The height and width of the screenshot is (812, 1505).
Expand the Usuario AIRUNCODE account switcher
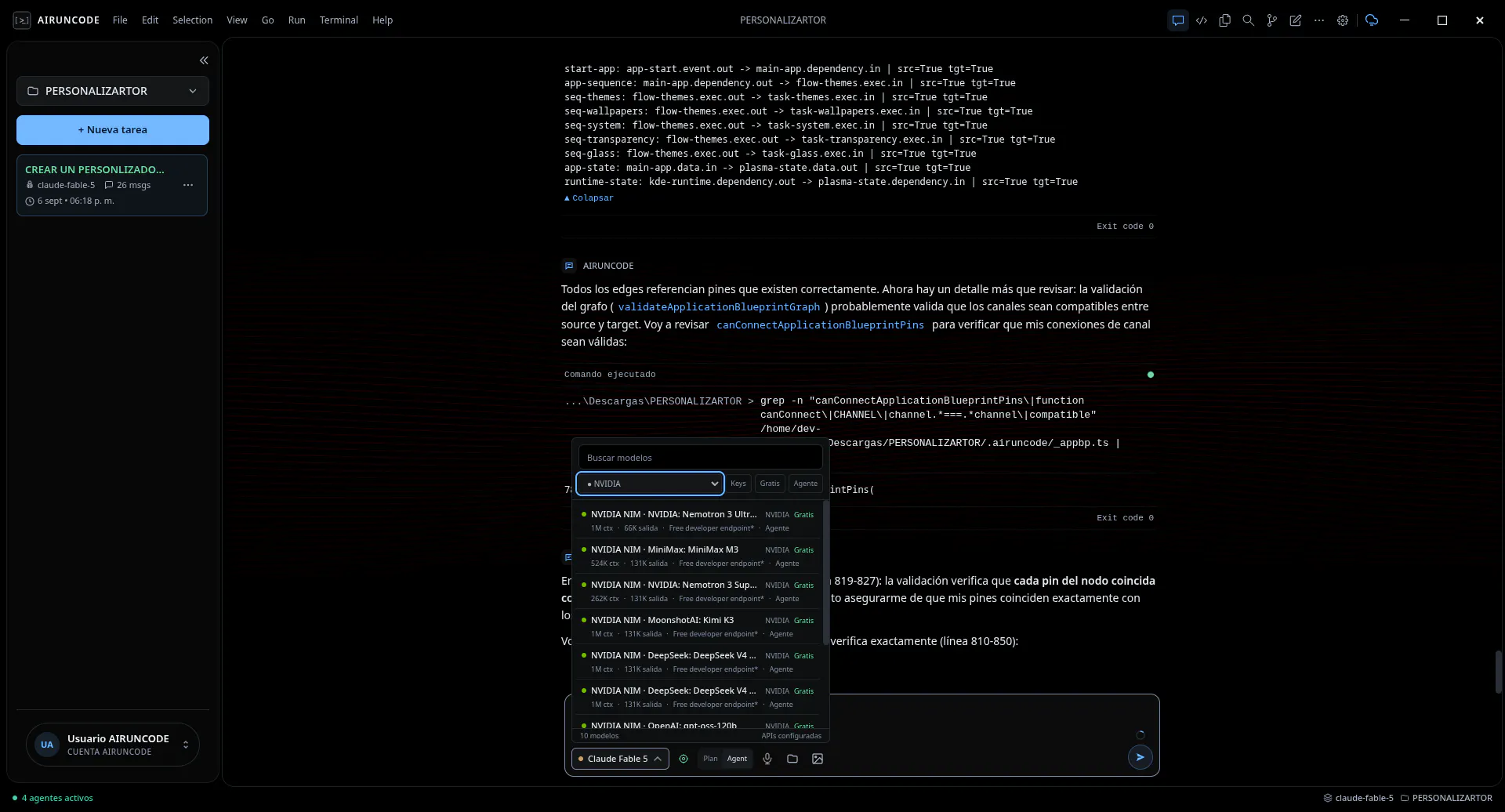(x=113, y=745)
